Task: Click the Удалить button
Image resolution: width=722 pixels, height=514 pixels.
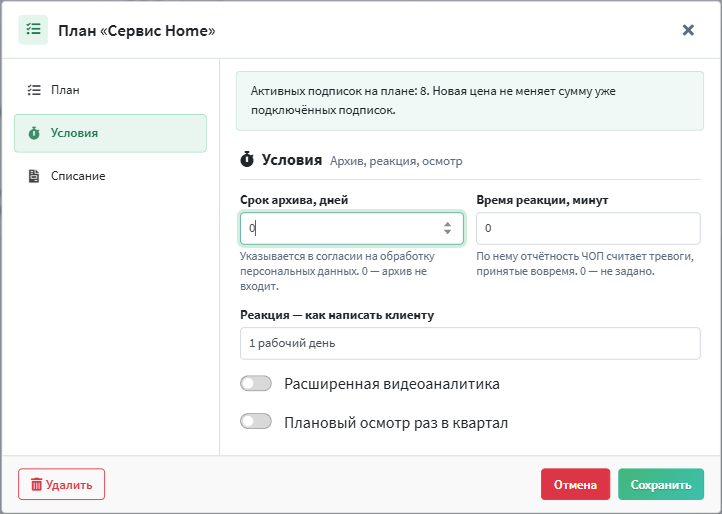Action: 62,484
